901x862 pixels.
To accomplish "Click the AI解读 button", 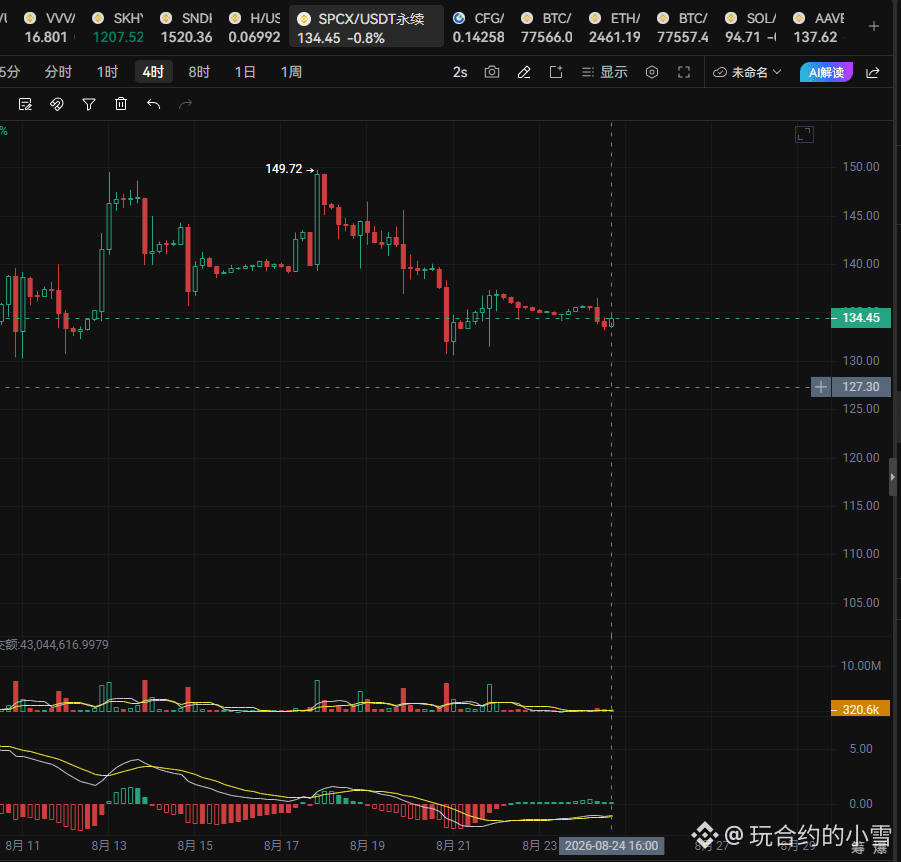I will pos(826,72).
